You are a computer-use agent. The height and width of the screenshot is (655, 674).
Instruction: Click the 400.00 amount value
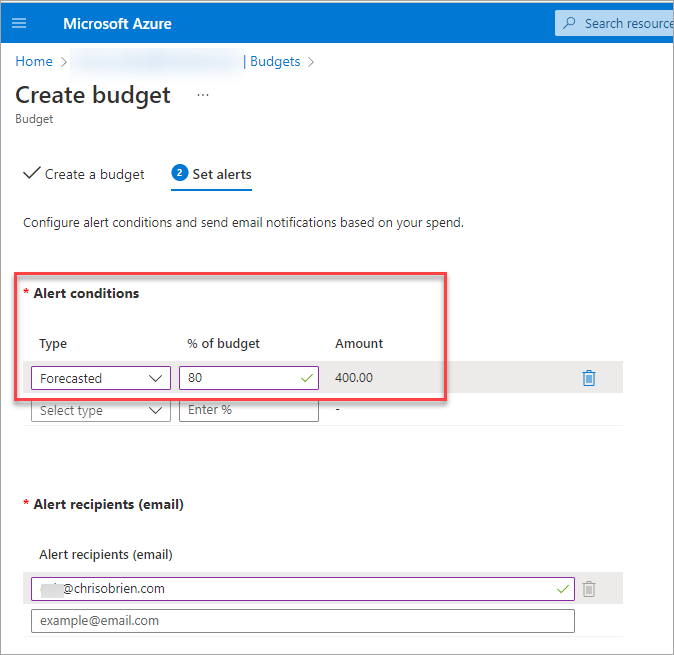355,378
